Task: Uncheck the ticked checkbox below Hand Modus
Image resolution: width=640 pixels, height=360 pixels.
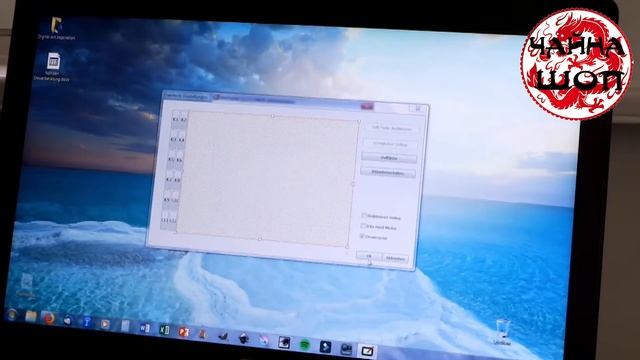Action: pyautogui.click(x=362, y=236)
